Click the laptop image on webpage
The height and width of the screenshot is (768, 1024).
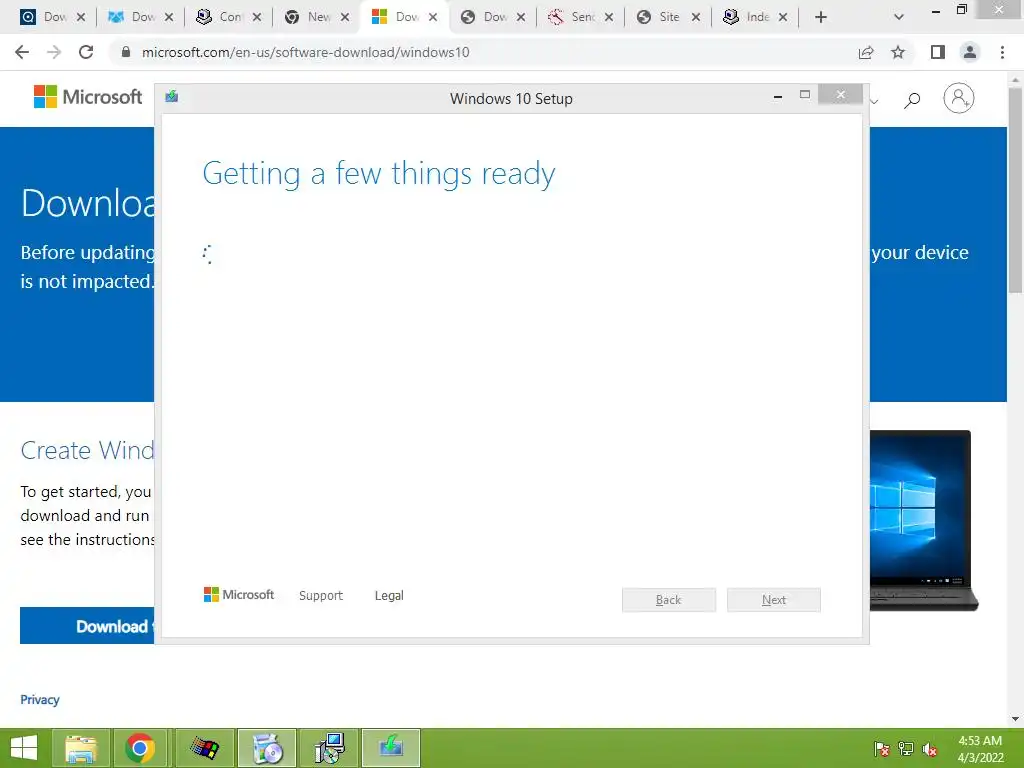923,520
